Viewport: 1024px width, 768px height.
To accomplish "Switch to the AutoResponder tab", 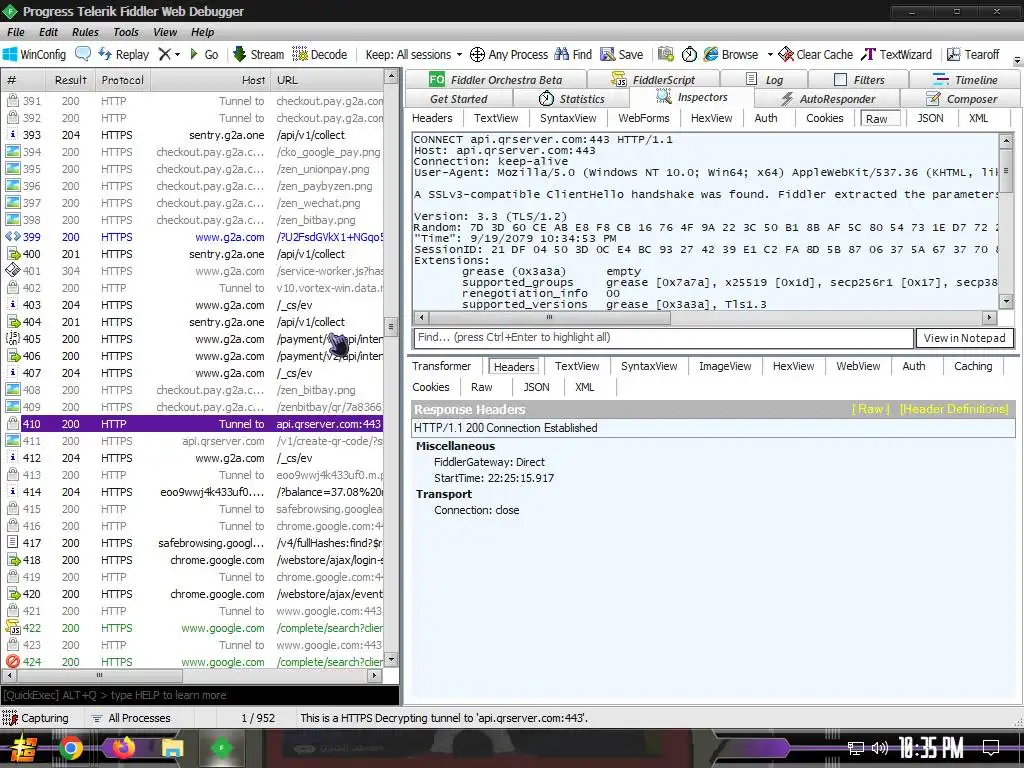I will pyautogui.click(x=827, y=99).
